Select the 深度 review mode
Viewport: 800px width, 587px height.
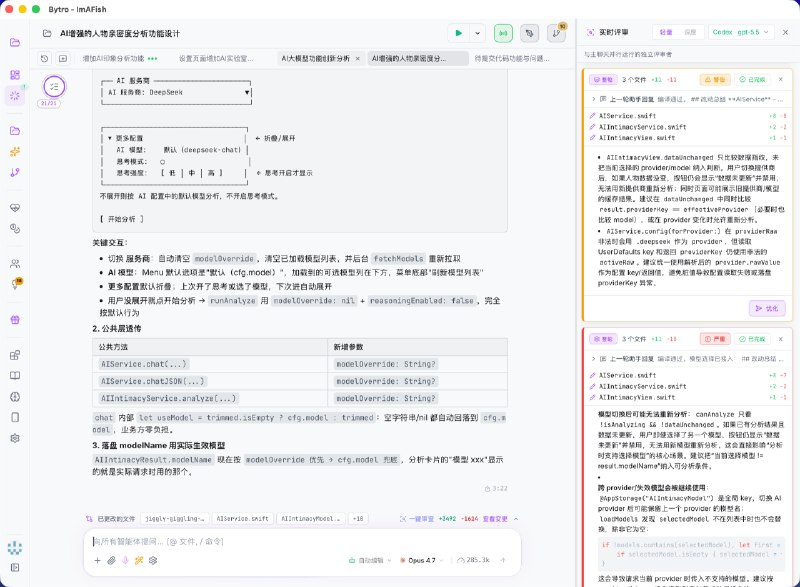tap(690, 32)
